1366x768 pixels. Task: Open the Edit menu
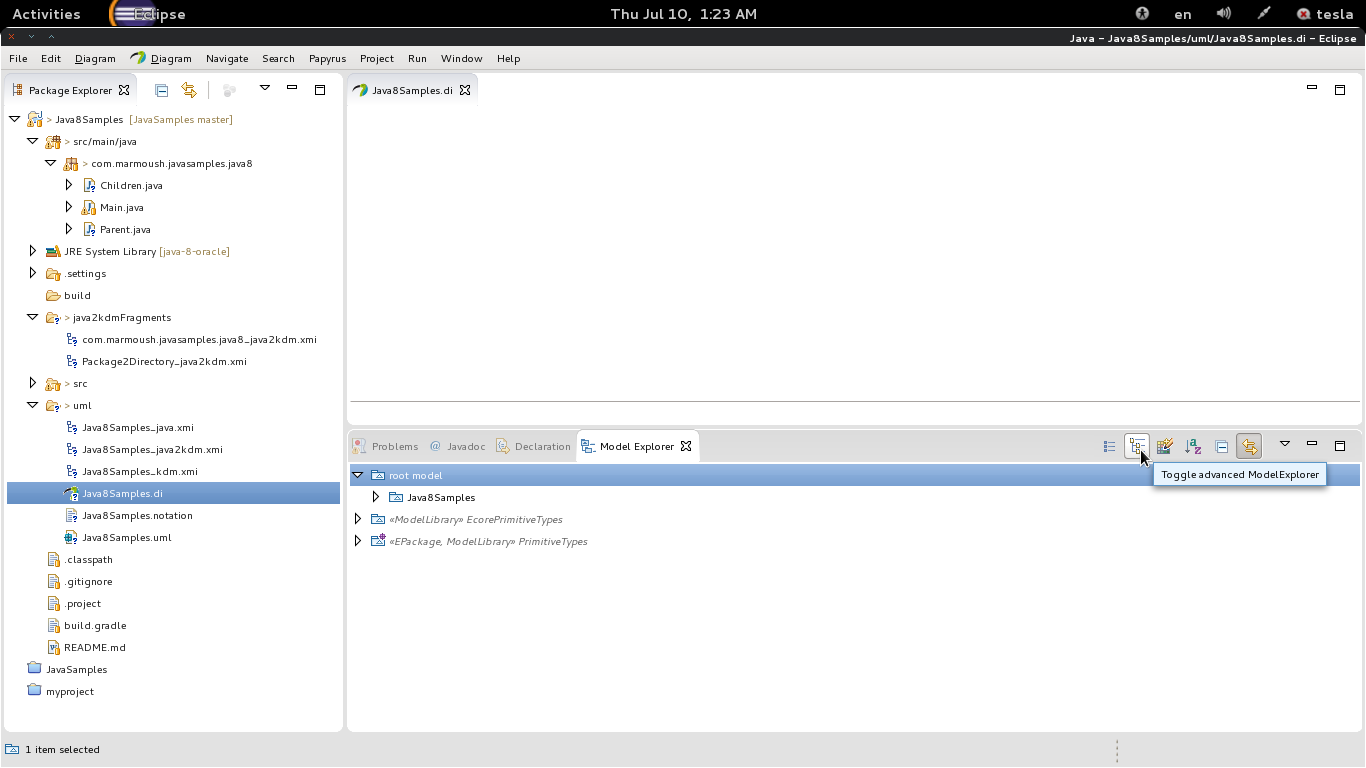(51, 58)
